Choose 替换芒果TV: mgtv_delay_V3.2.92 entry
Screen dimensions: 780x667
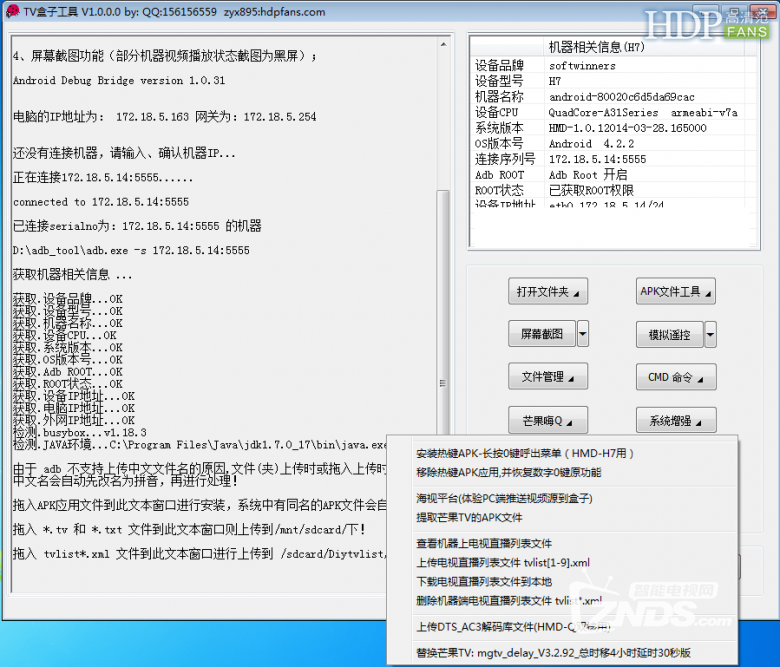[x=553, y=653]
